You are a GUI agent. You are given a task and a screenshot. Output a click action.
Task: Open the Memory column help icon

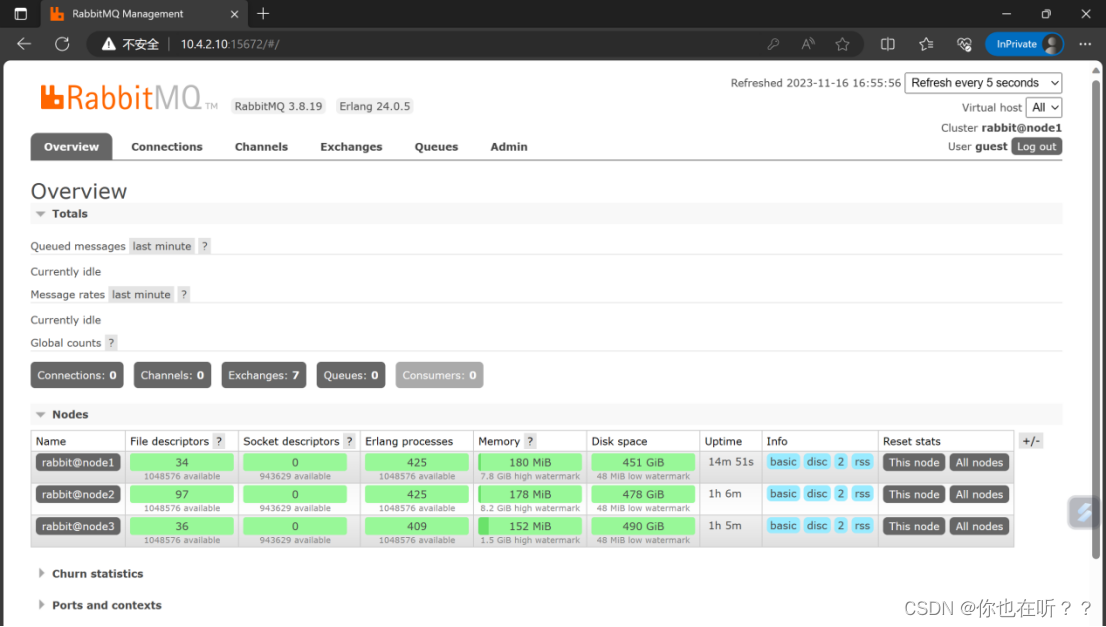point(529,440)
